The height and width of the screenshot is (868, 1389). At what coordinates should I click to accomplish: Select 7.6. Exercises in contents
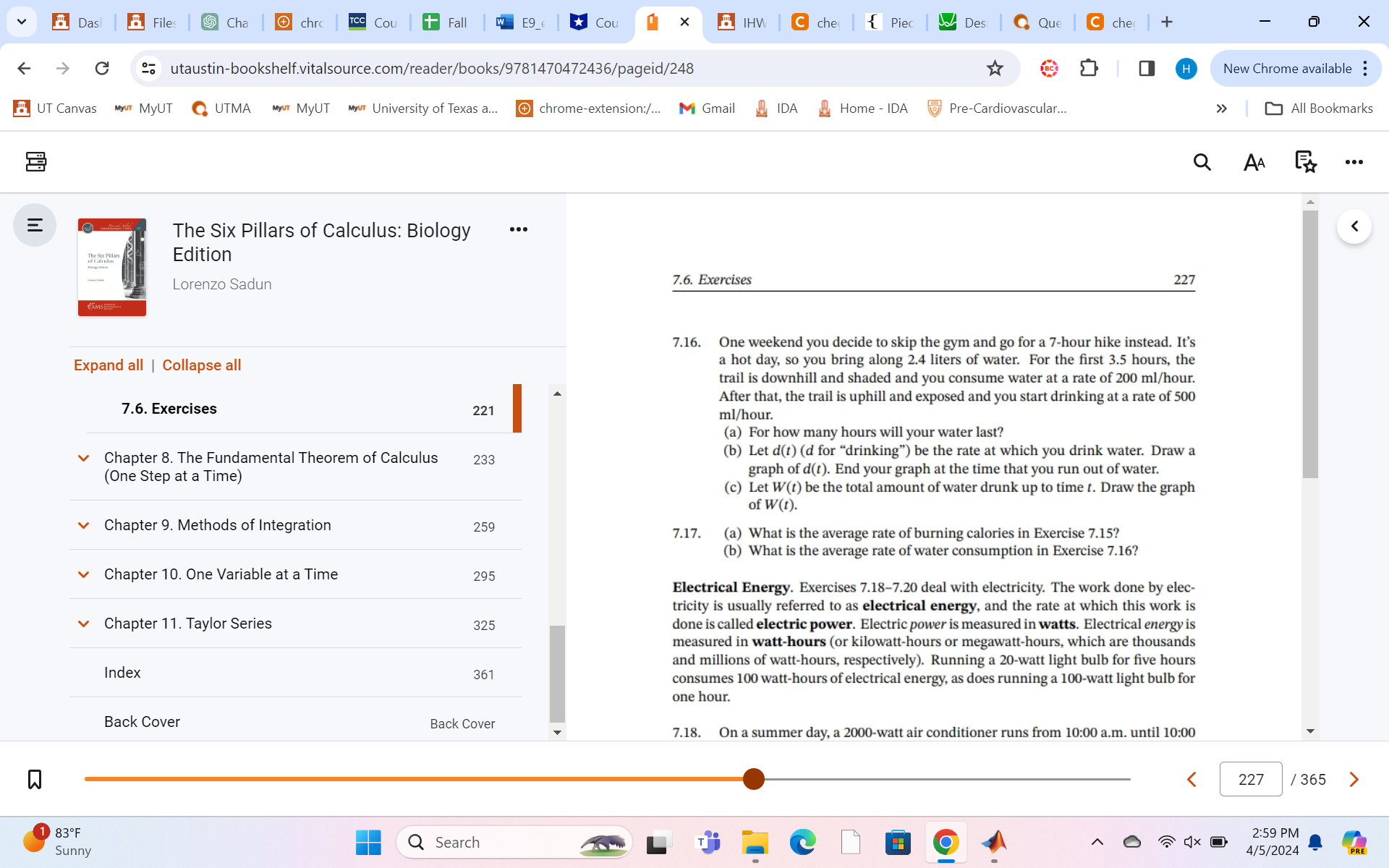pos(169,409)
